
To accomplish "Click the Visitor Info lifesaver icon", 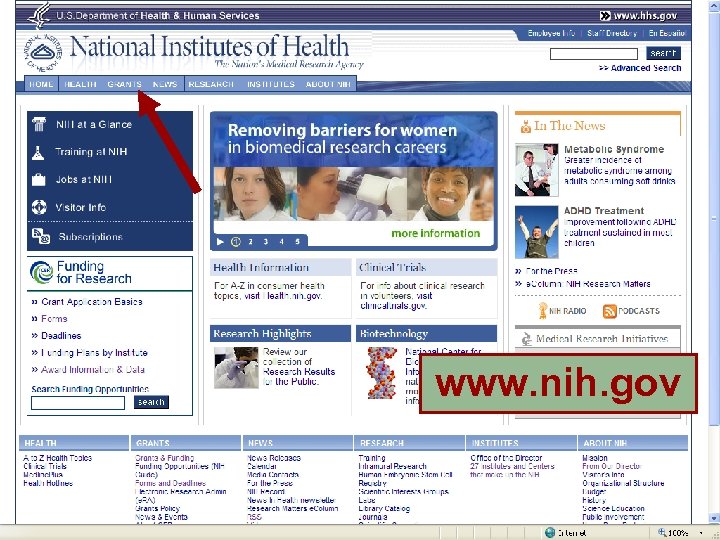I will [39, 207].
